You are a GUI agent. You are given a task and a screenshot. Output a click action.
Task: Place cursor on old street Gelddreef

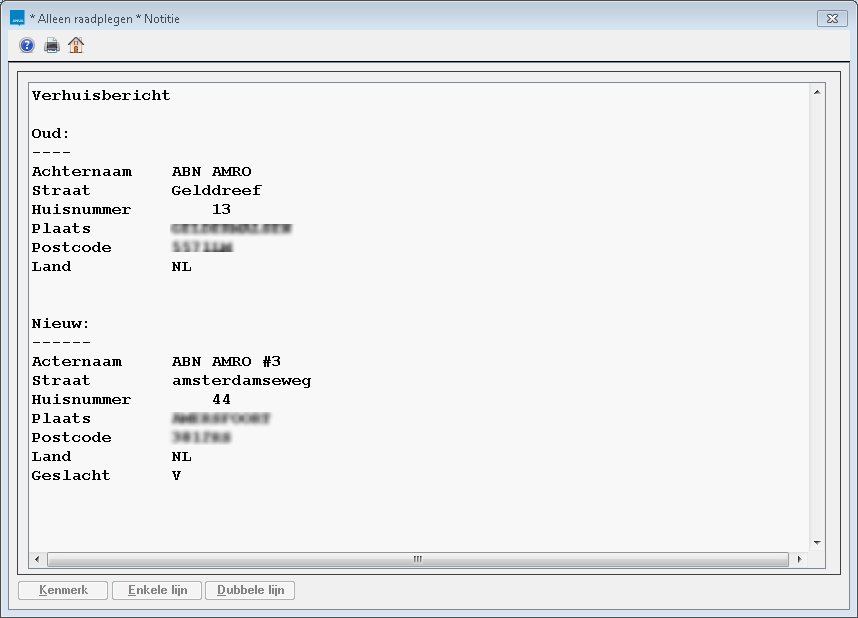tap(216, 190)
